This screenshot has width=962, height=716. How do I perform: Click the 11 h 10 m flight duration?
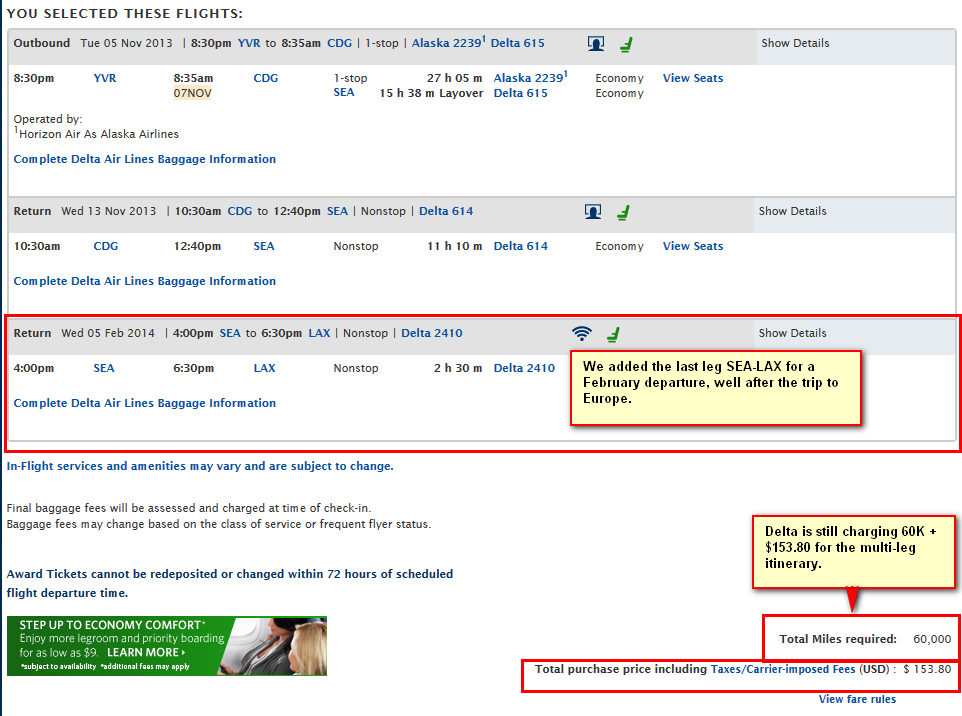click(455, 246)
